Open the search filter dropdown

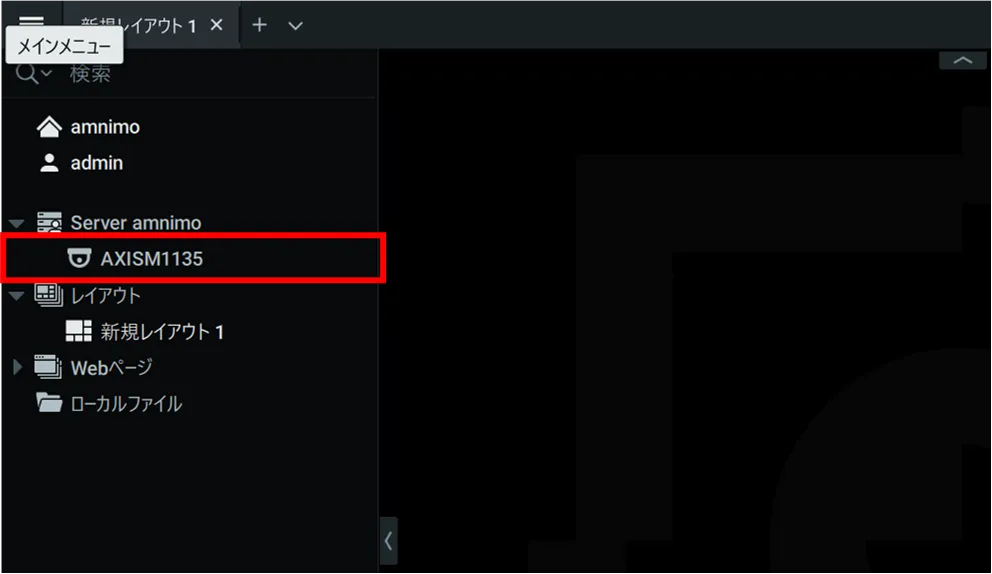click(x=33, y=73)
